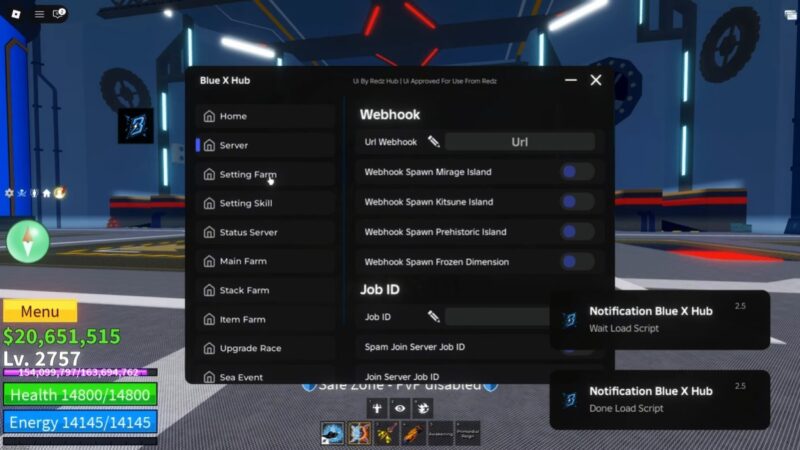Screen dimensions: 800x450
Task: Click the blue Energy 14145/14145 bar
Action: (x=80, y=422)
